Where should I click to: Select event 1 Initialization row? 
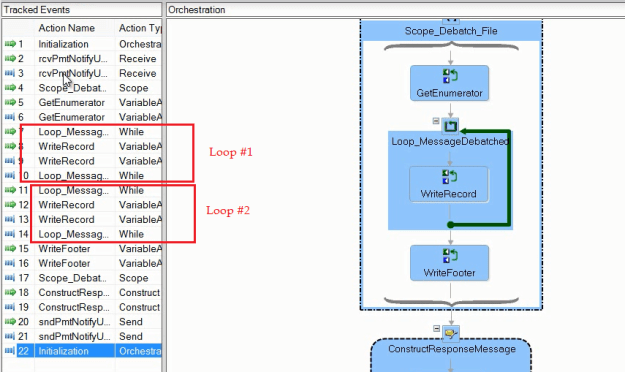pos(82,44)
